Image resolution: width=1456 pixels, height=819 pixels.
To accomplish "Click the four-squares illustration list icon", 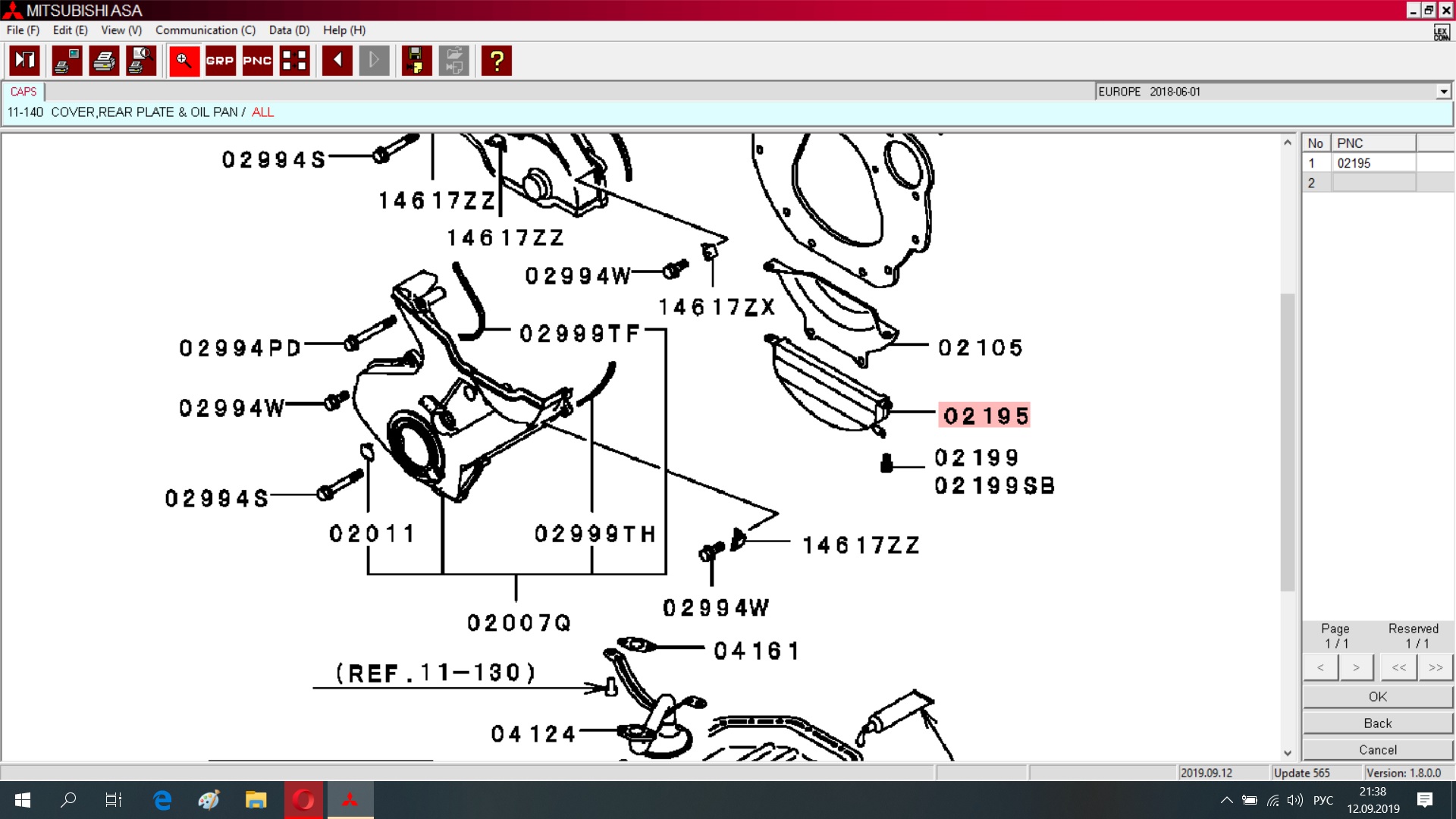I will pyautogui.click(x=294, y=61).
